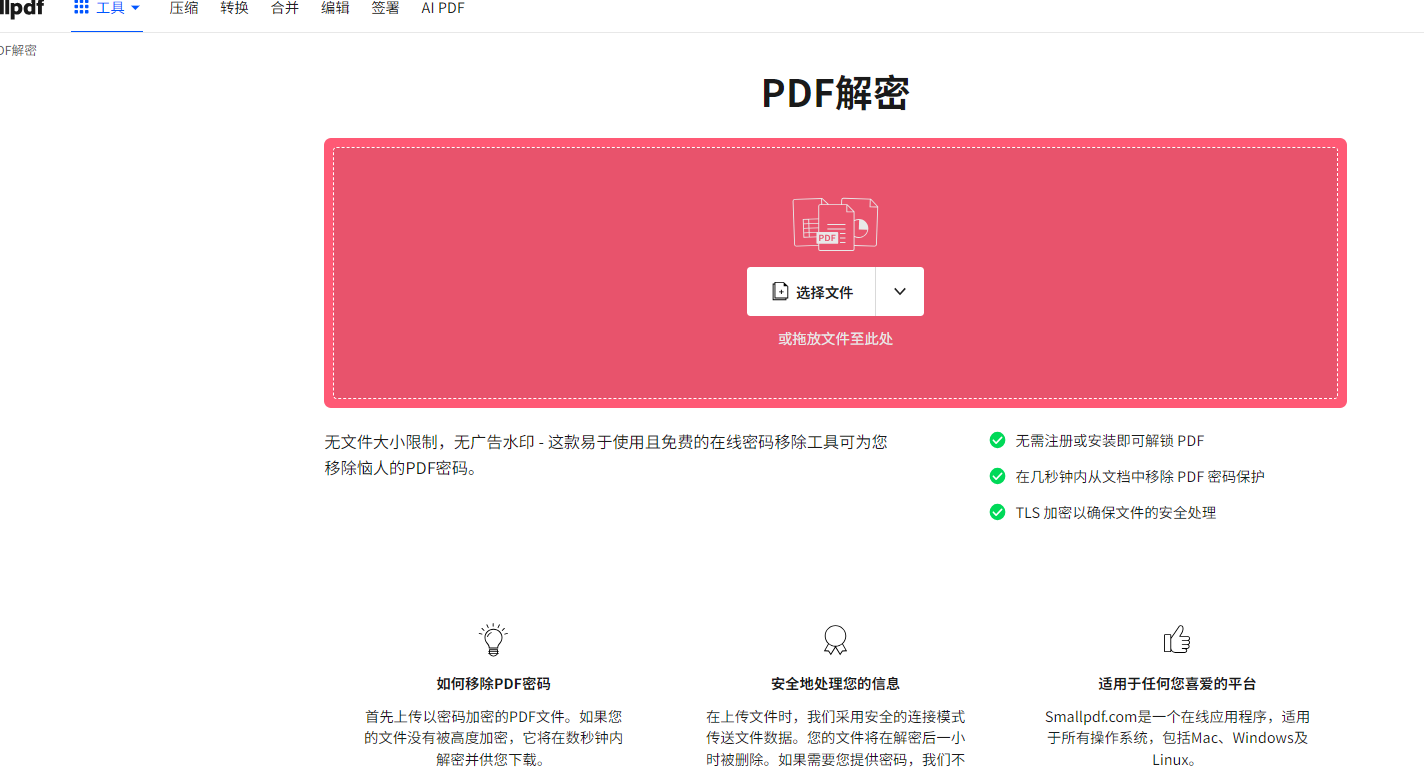This screenshot has width=1424, height=772.
Task: Click the PDF解密 breadcrumb link
Action: [x=17, y=50]
